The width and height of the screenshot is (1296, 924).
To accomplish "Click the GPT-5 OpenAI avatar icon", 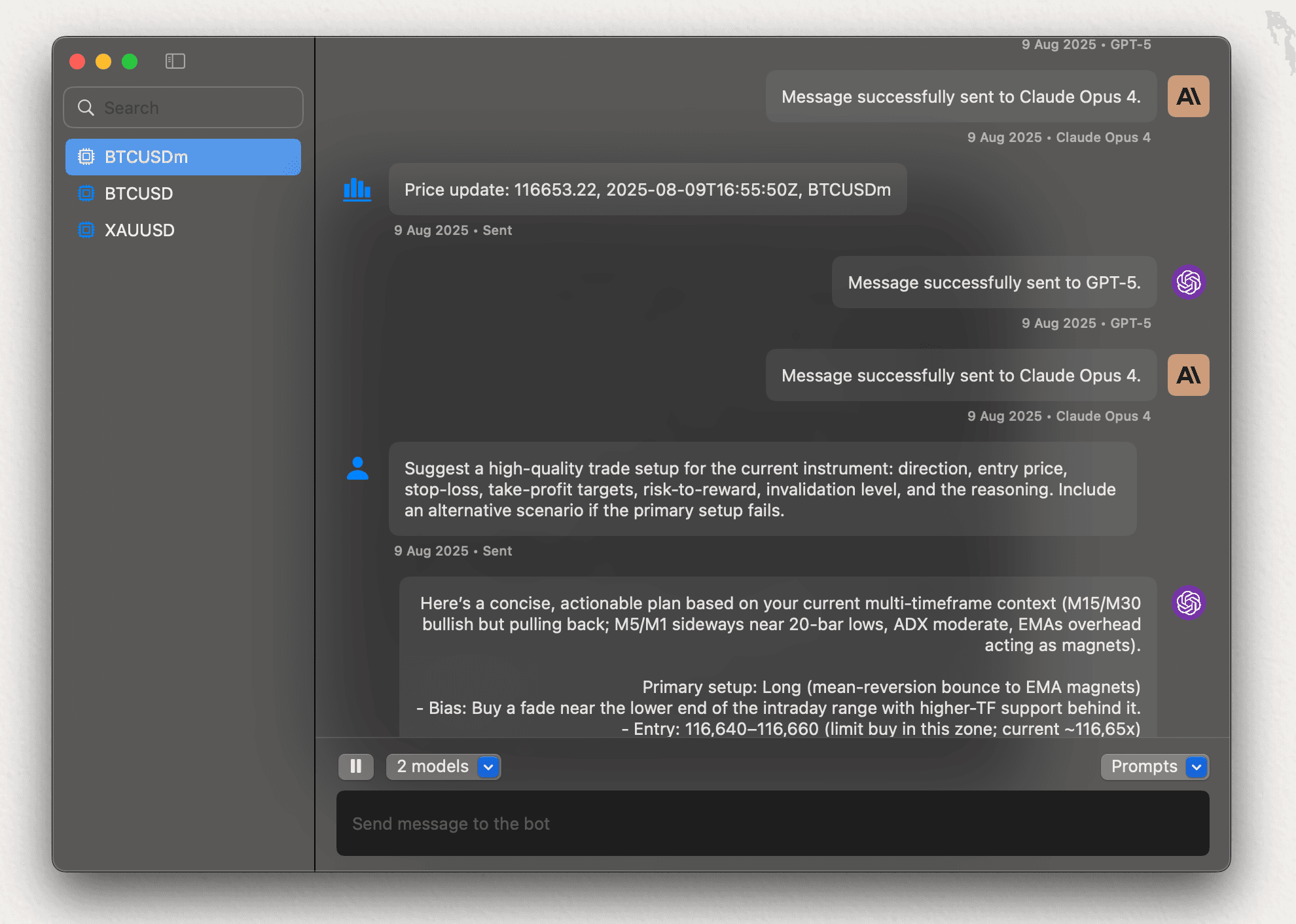I will tap(1188, 283).
